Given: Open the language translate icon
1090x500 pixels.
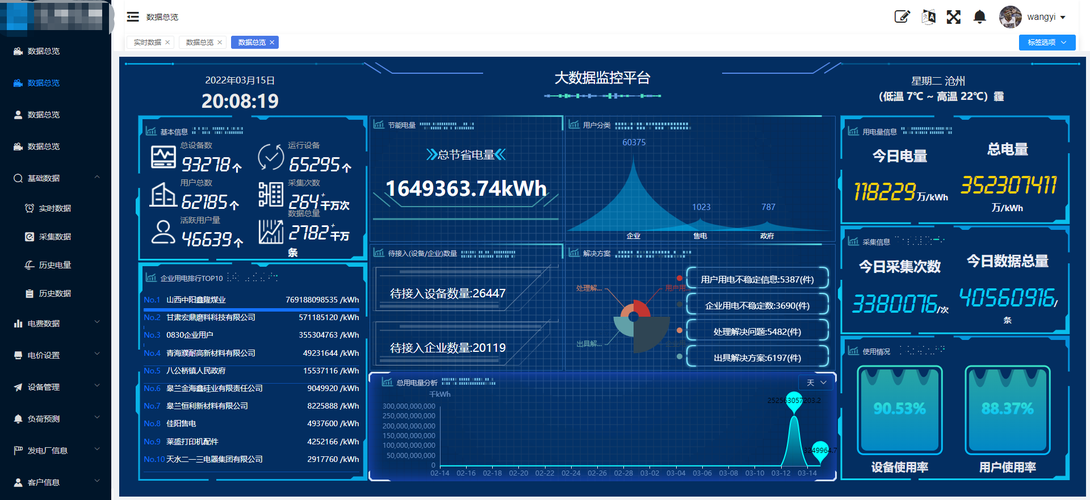Looking at the screenshot, I should (927, 17).
